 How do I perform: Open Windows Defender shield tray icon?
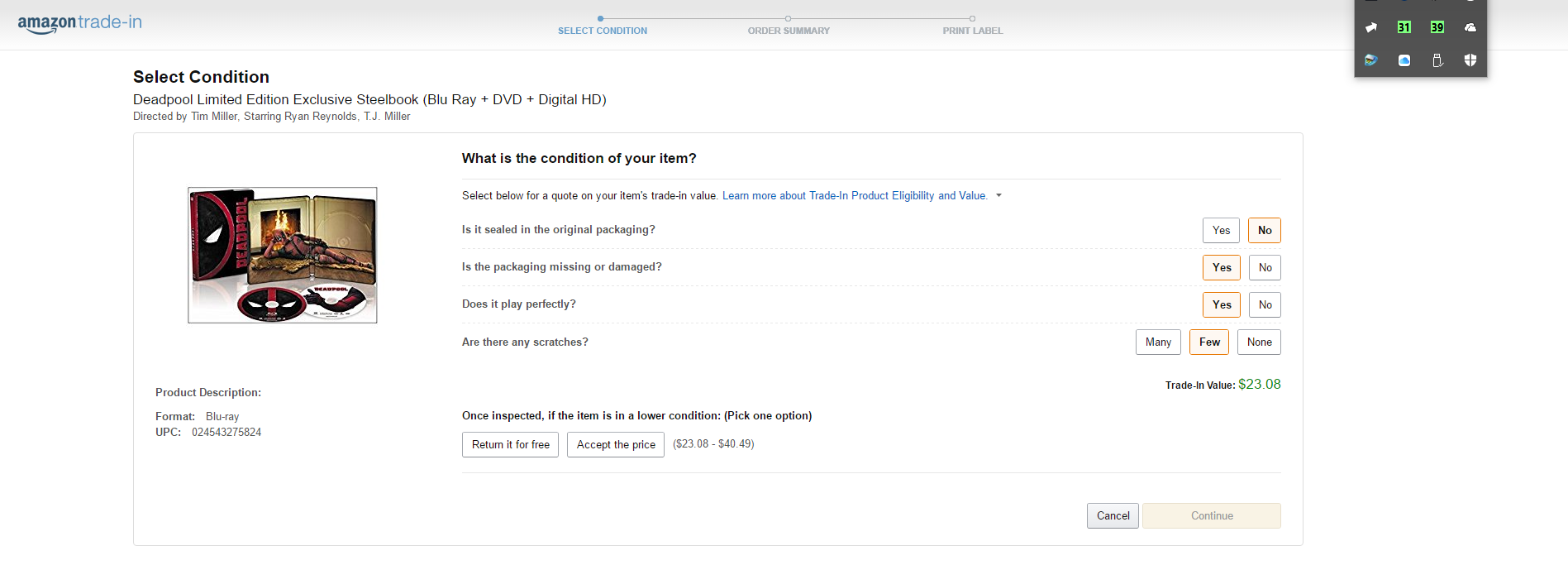[x=1470, y=60]
